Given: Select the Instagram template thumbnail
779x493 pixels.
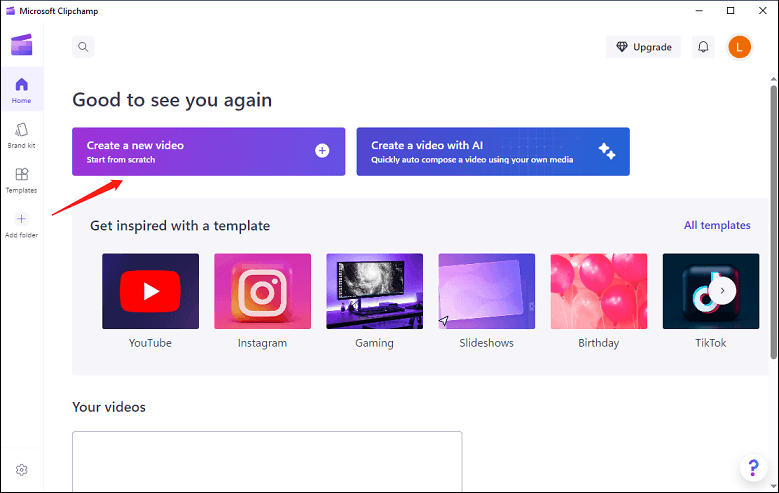Looking at the screenshot, I should pyautogui.click(x=262, y=291).
